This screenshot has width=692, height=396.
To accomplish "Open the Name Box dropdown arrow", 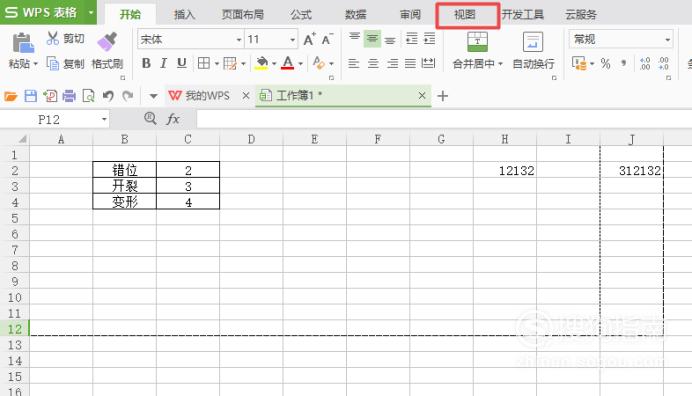I will 104,119.
